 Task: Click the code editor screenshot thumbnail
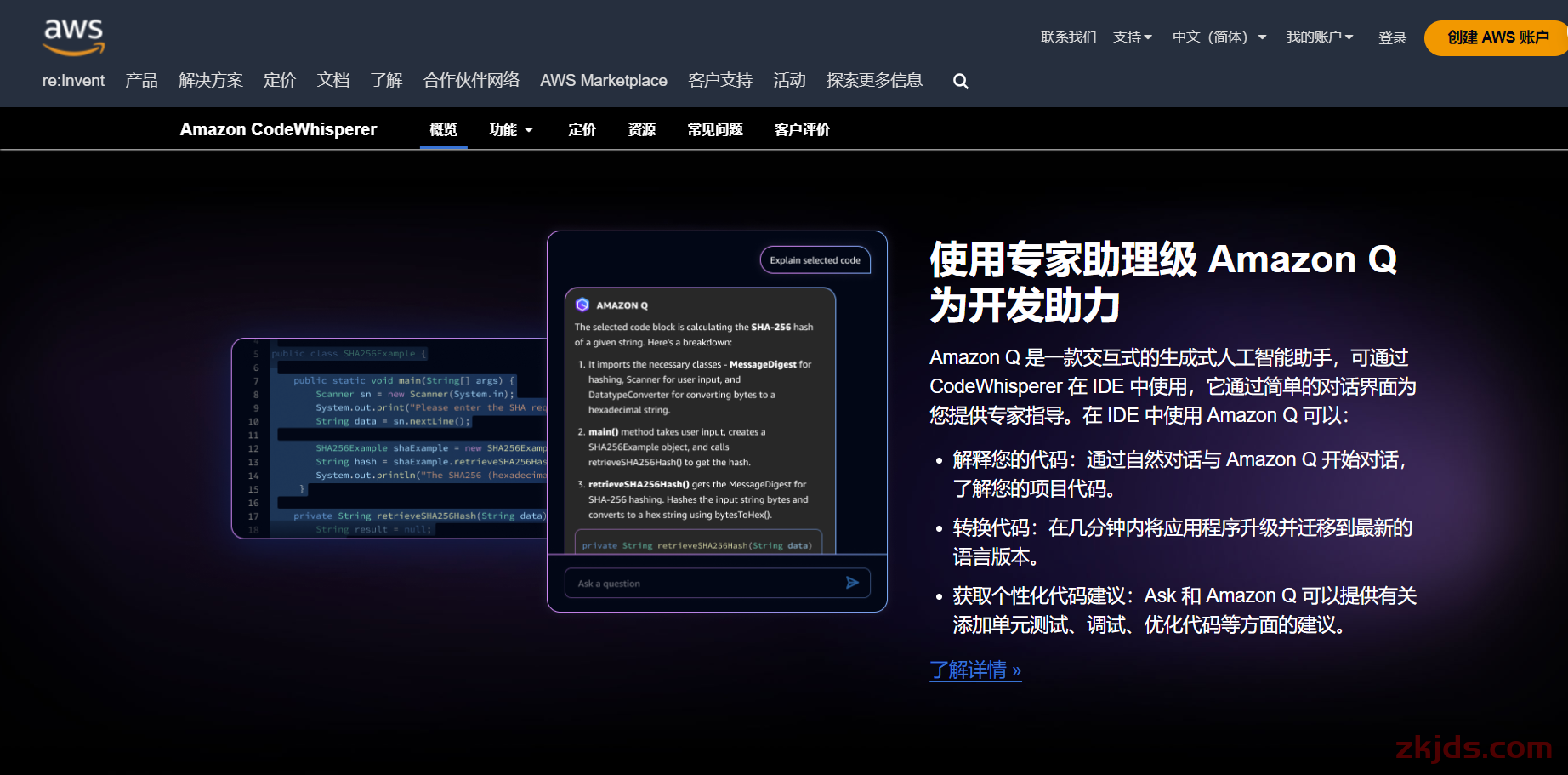pos(389,438)
